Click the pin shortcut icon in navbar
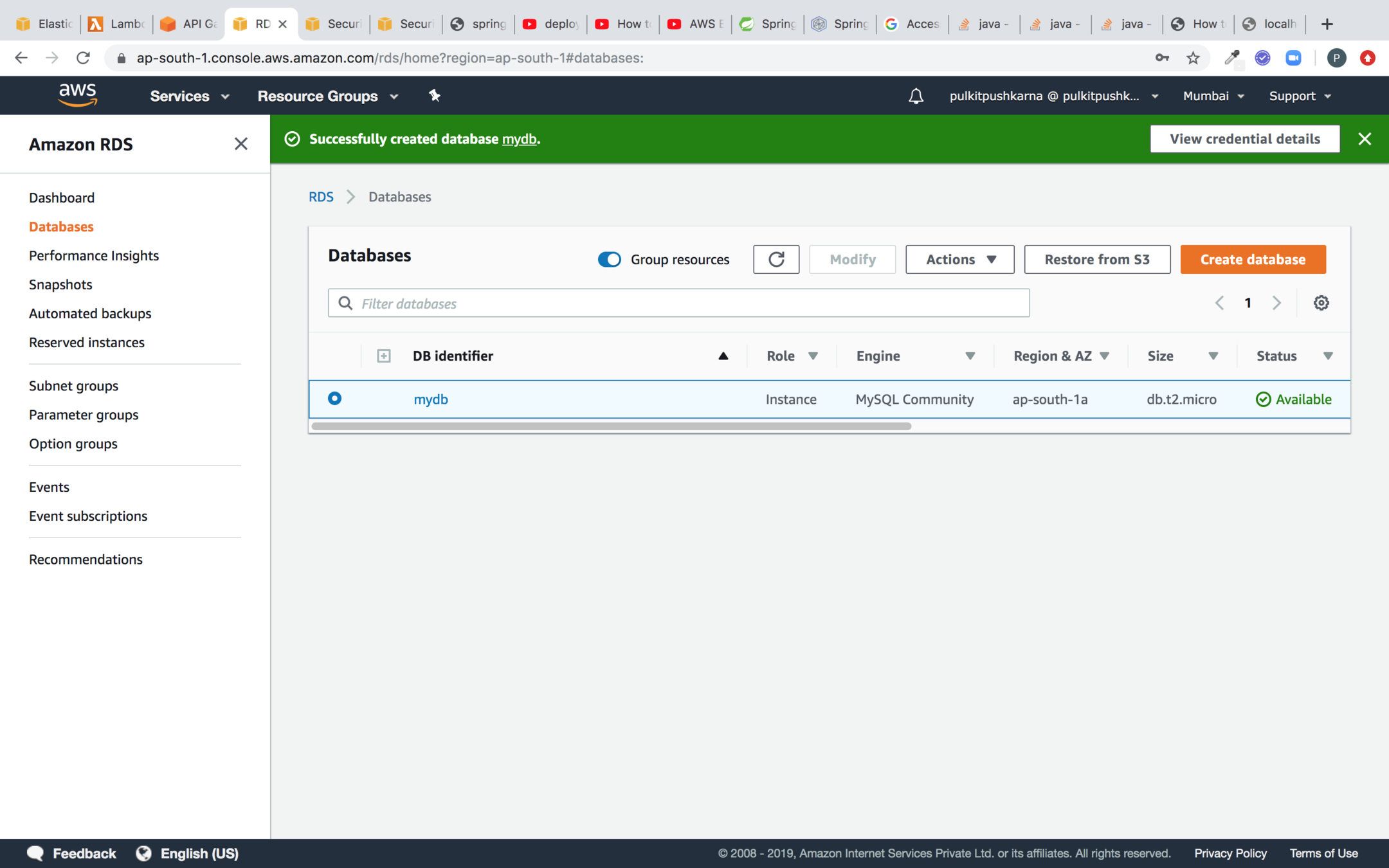Viewport: 1389px width, 868px height. click(x=435, y=96)
